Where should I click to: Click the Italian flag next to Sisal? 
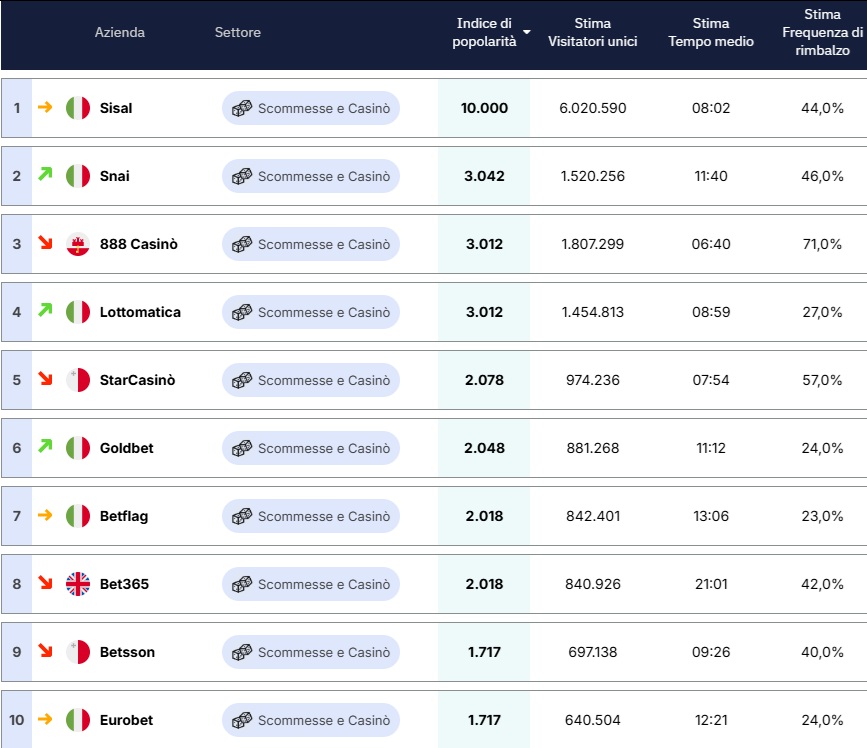[77, 108]
